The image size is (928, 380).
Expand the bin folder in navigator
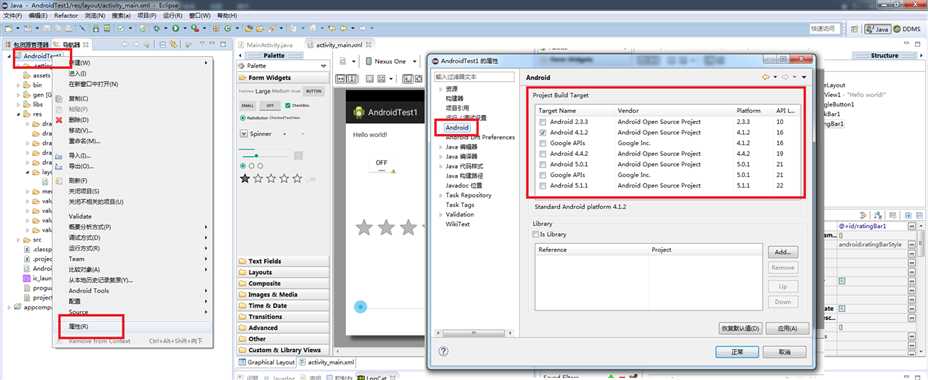(18, 85)
